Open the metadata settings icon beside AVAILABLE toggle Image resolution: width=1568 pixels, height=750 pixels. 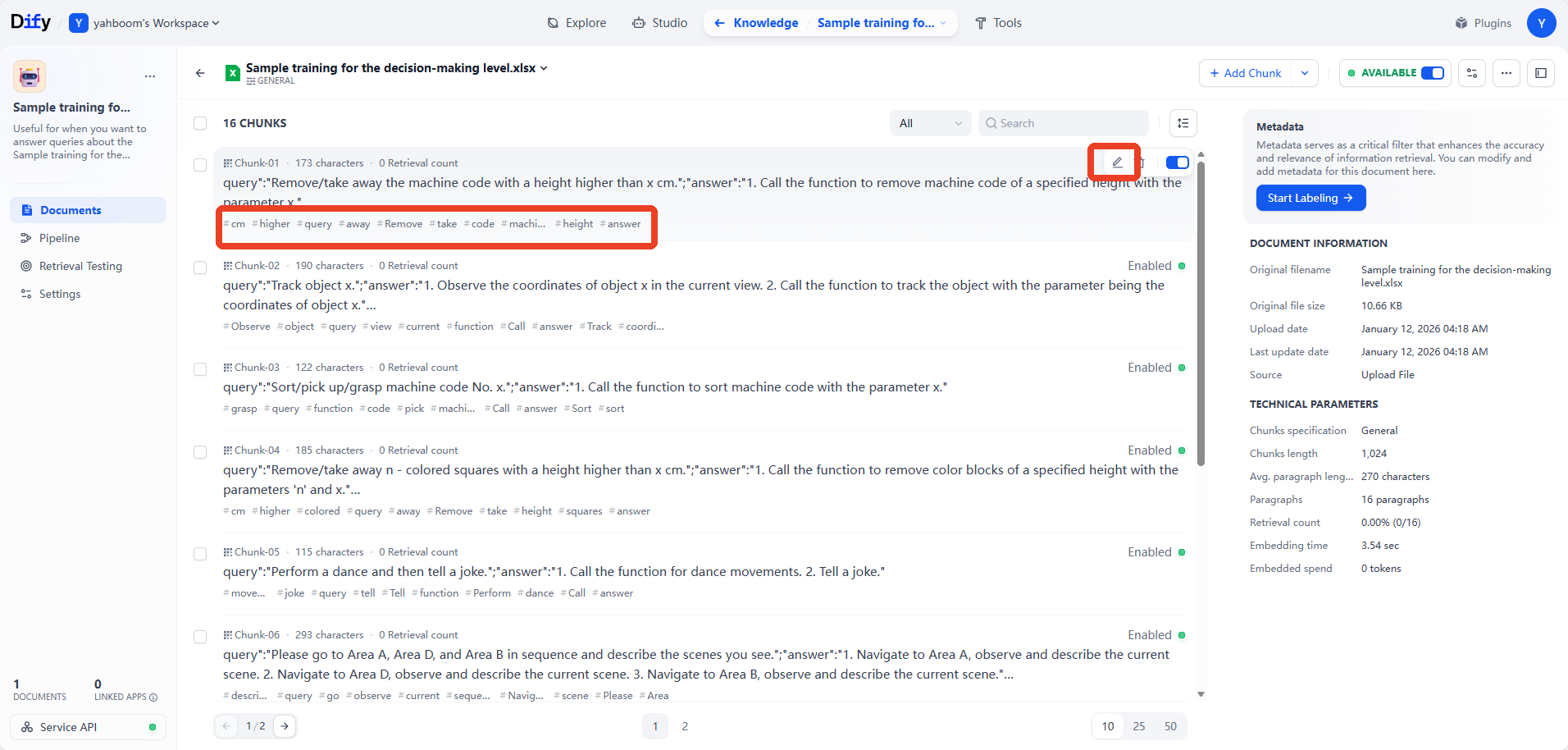(x=1472, y=73)
